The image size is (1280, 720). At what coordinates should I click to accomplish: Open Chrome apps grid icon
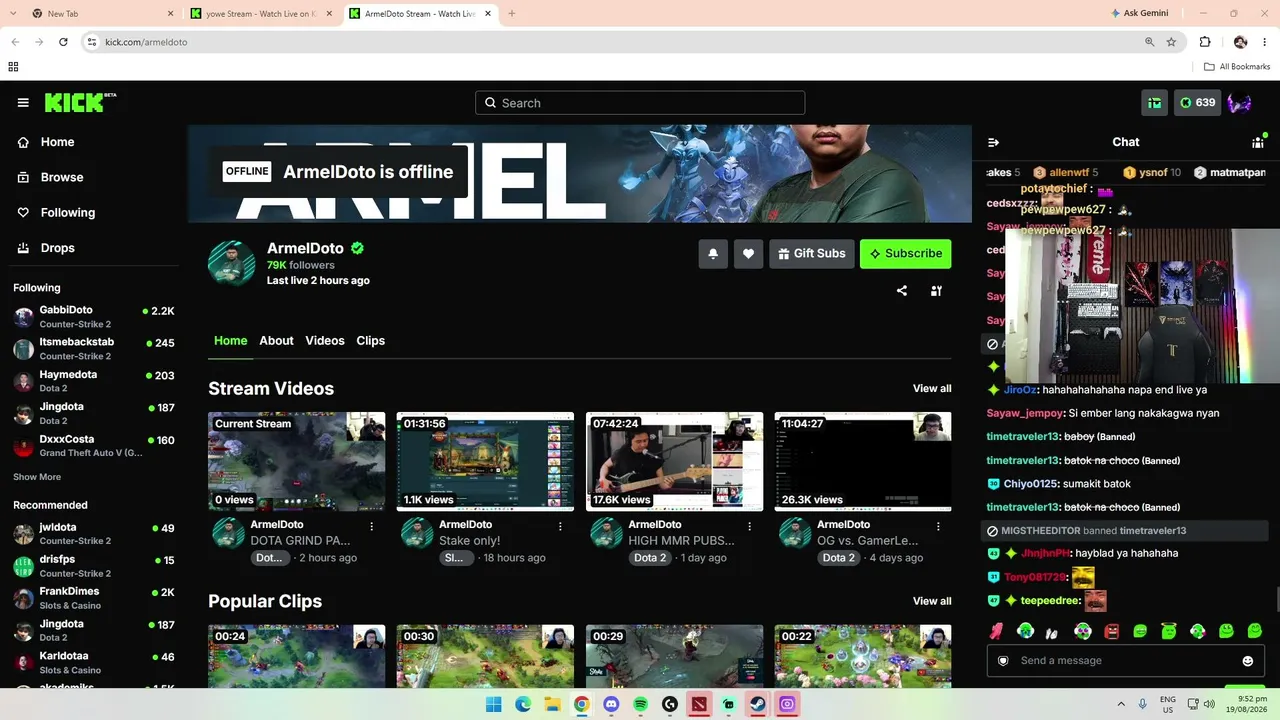point(13,67)
